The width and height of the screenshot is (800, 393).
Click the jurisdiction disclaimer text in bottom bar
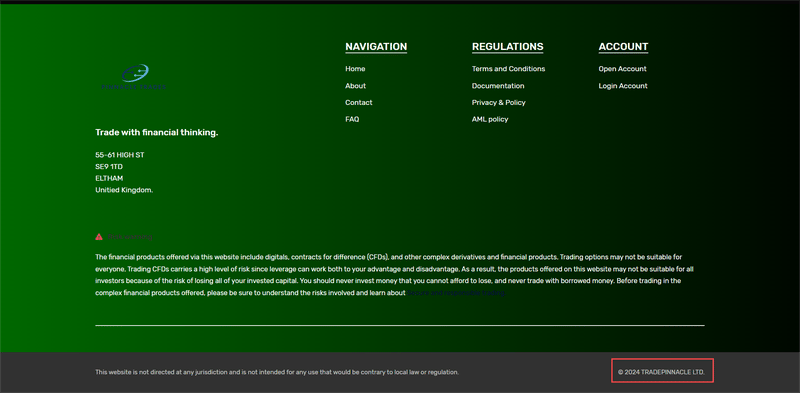(x=277, y=372)
